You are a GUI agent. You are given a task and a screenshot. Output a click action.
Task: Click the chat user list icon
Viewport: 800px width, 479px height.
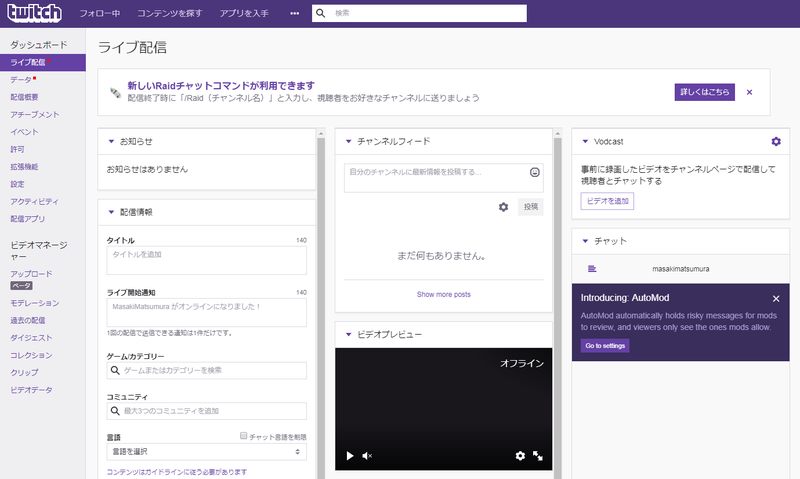(592, 269)
